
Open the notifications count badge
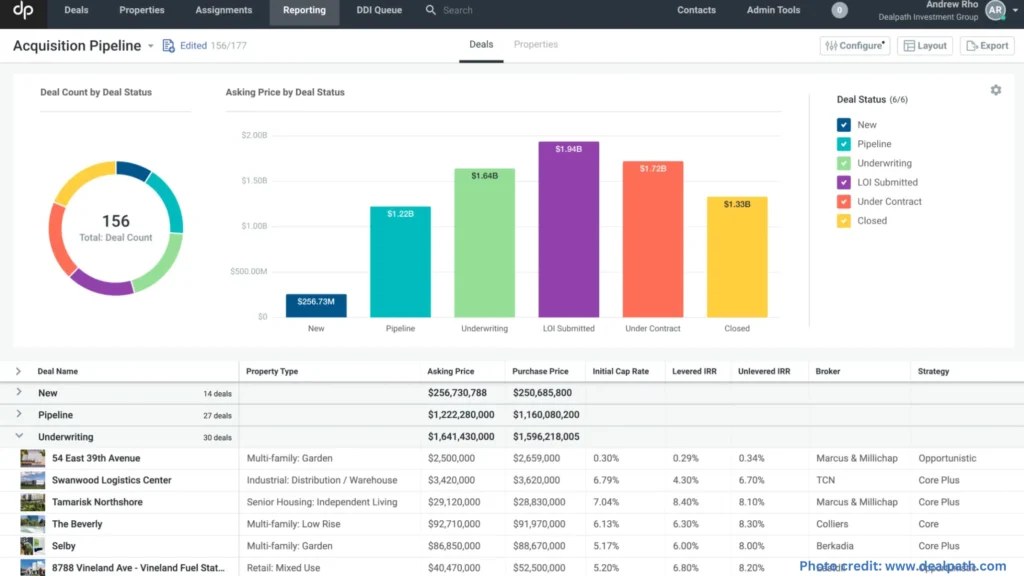pos(840,10)
